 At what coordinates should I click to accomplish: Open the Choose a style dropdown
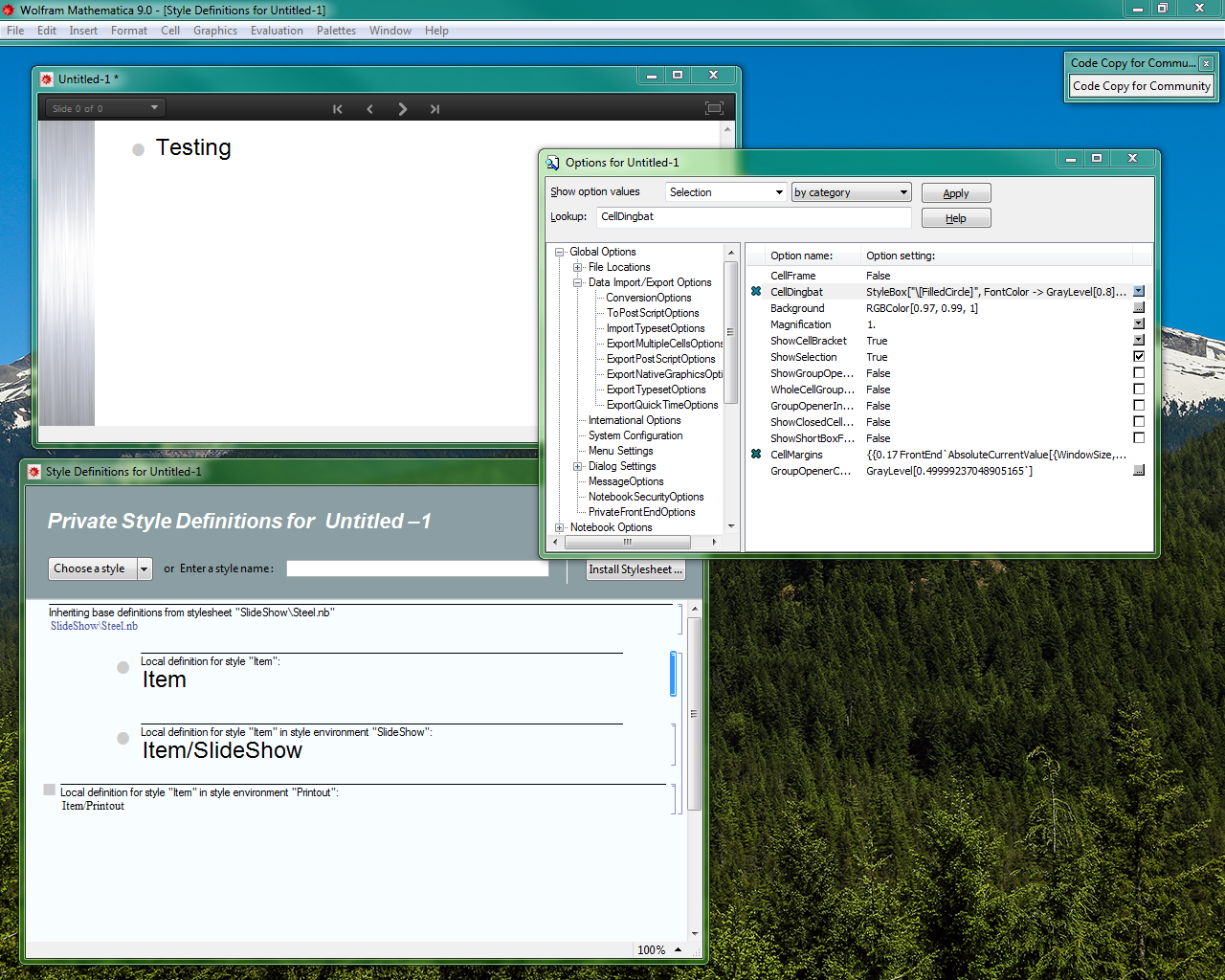(100, 568)
